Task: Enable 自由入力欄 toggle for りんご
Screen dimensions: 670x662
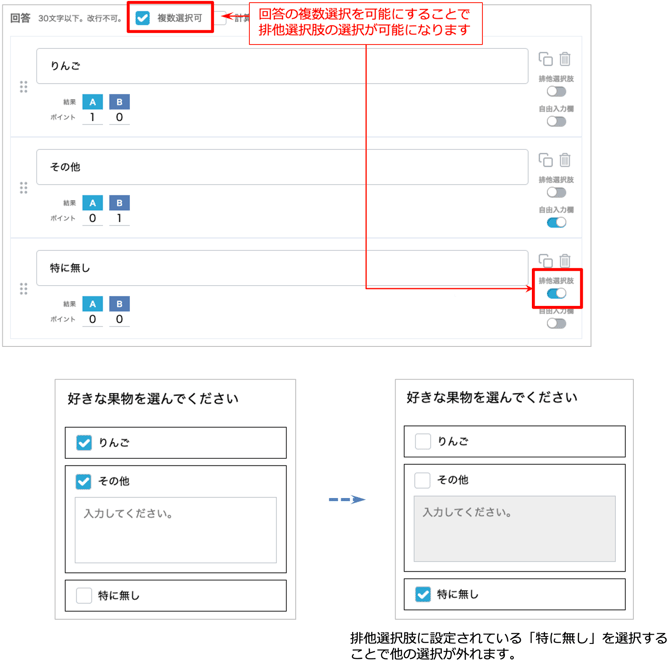Action: tap(556, 122)
